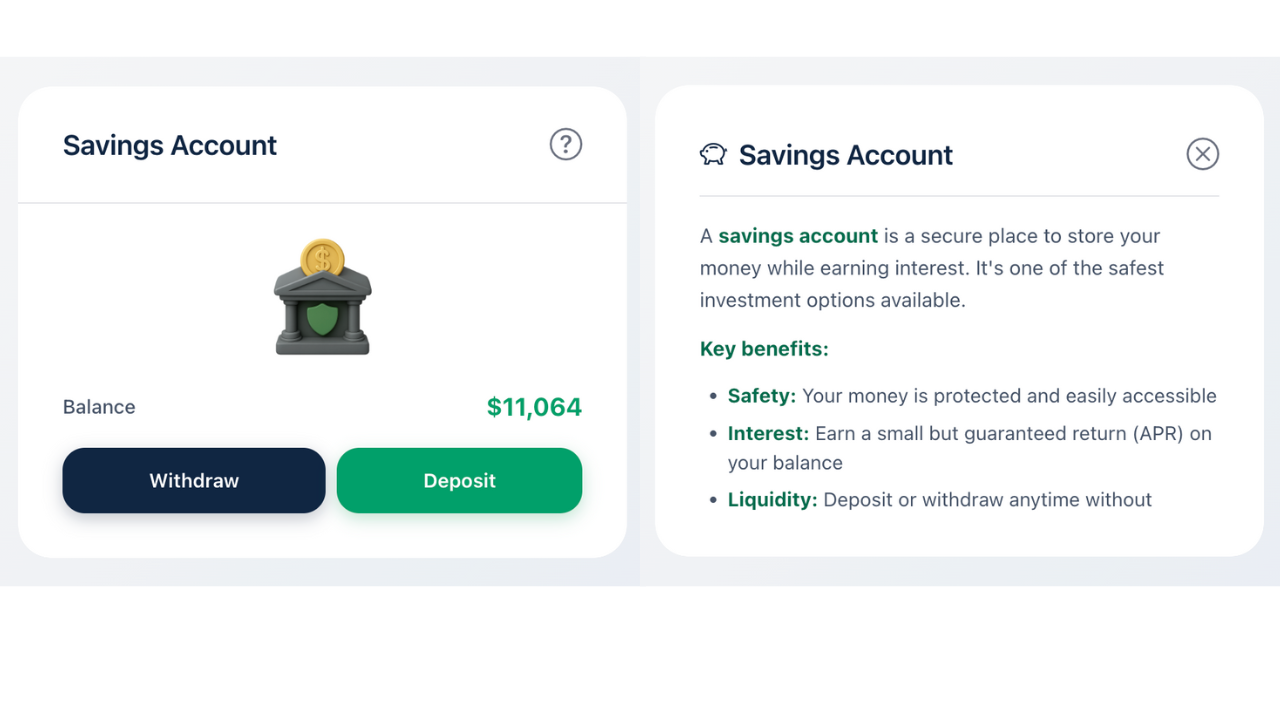Click the info panel's Savings Account heading
The height and width of the screenshot is (720, 1280).
click(845, 155)
